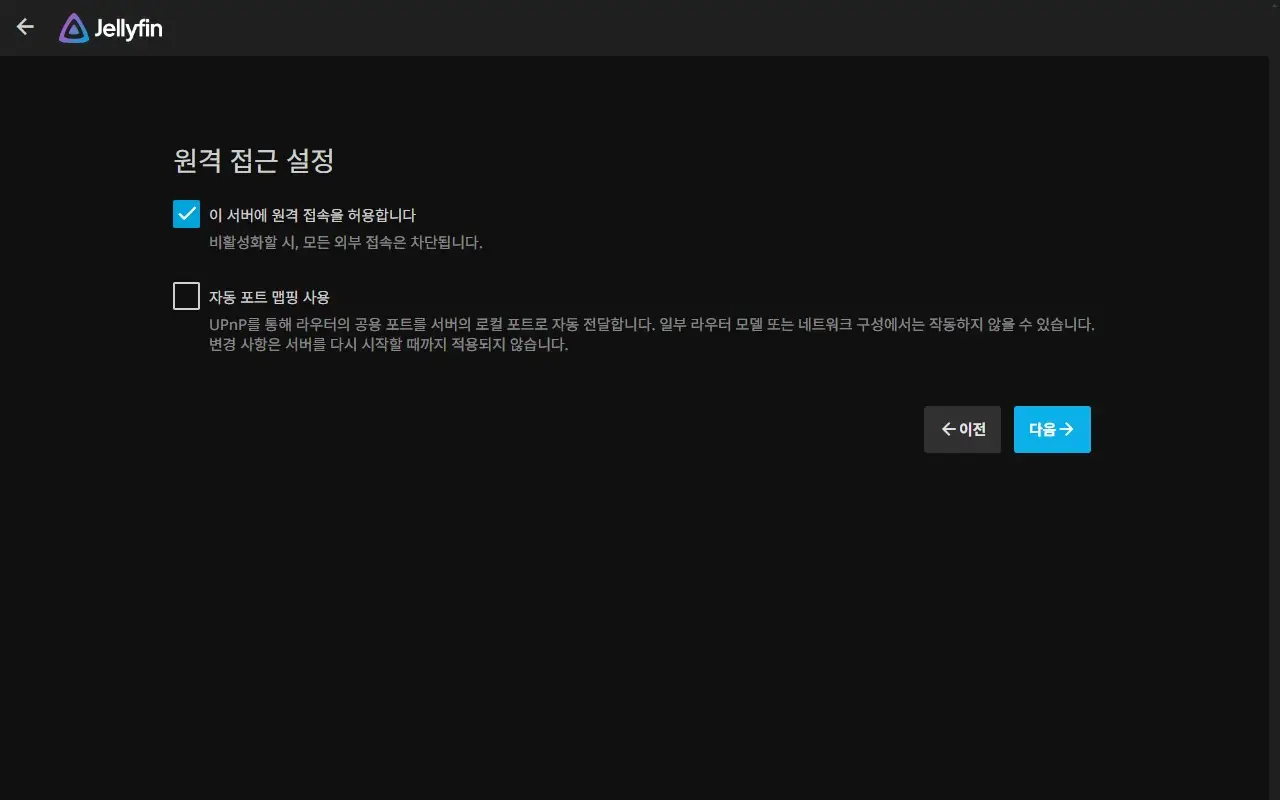Viewport: 1280px width, 800px height.
Task: Check the UPnP automatic port mapping option
Action: pyautogui.click(x=186, y=295)
